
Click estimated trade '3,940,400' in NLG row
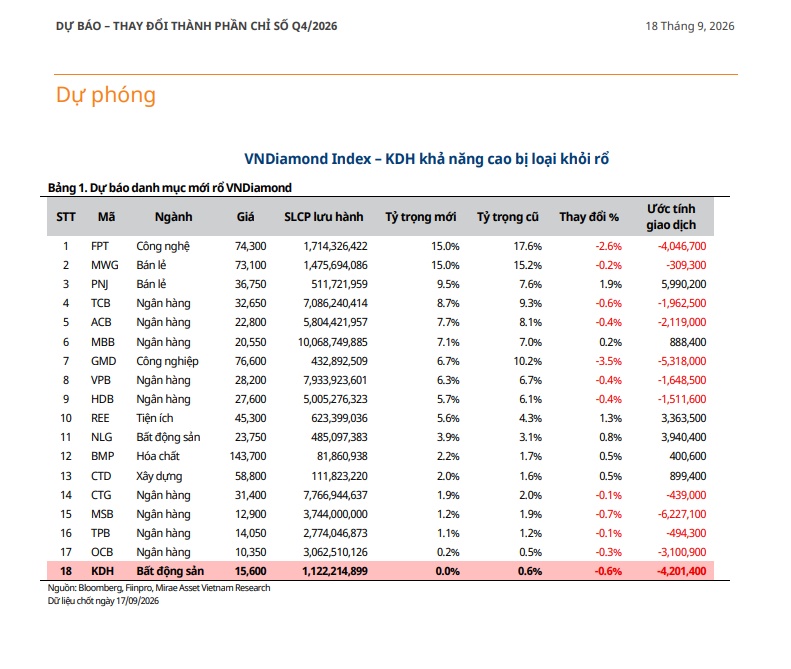click(x=684, y=437)
